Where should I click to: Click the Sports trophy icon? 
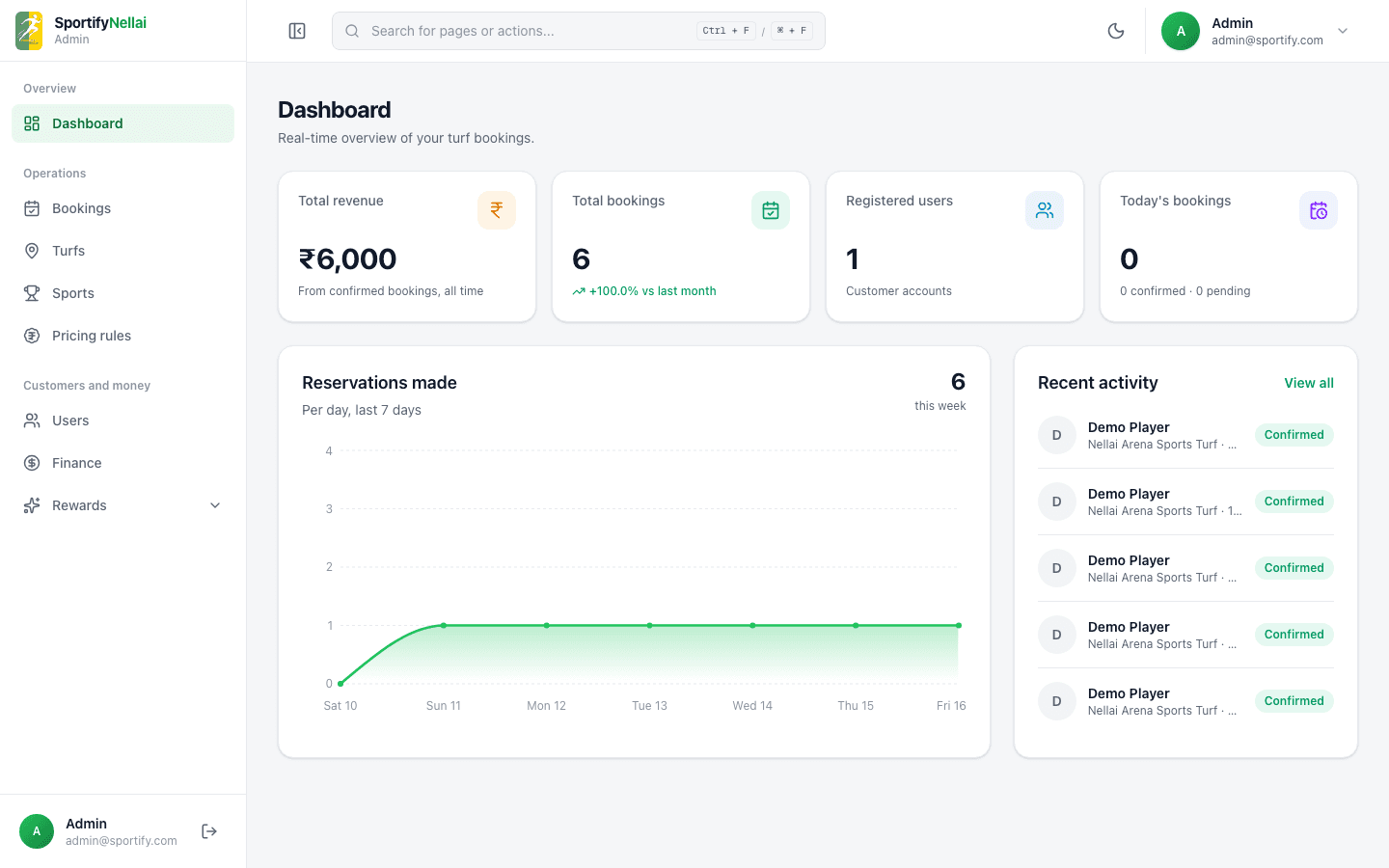coord(32,293)
